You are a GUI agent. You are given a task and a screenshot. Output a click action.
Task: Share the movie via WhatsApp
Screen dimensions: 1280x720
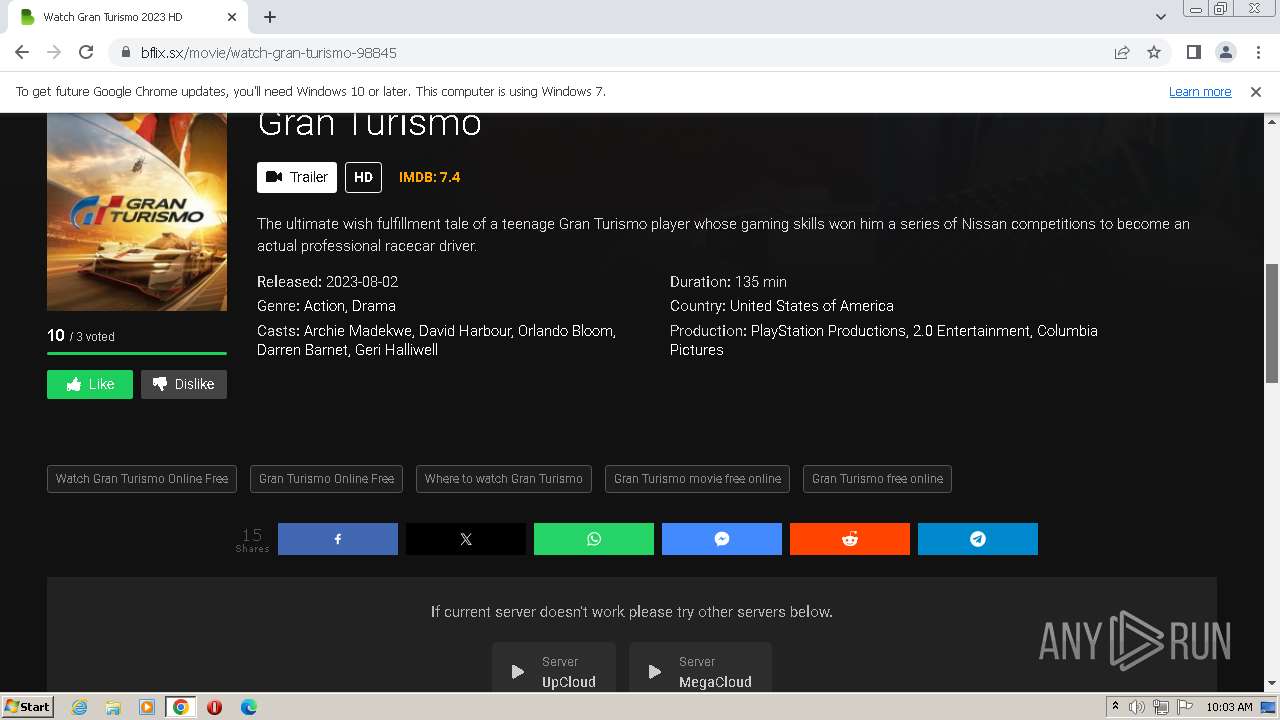pos(594,539)
